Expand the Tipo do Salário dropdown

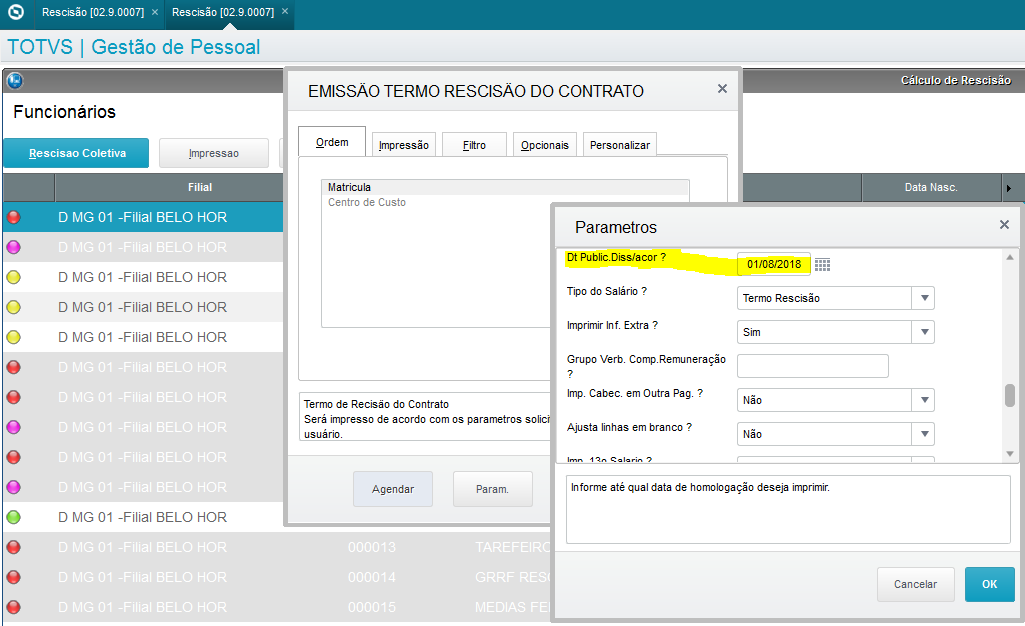924,298
